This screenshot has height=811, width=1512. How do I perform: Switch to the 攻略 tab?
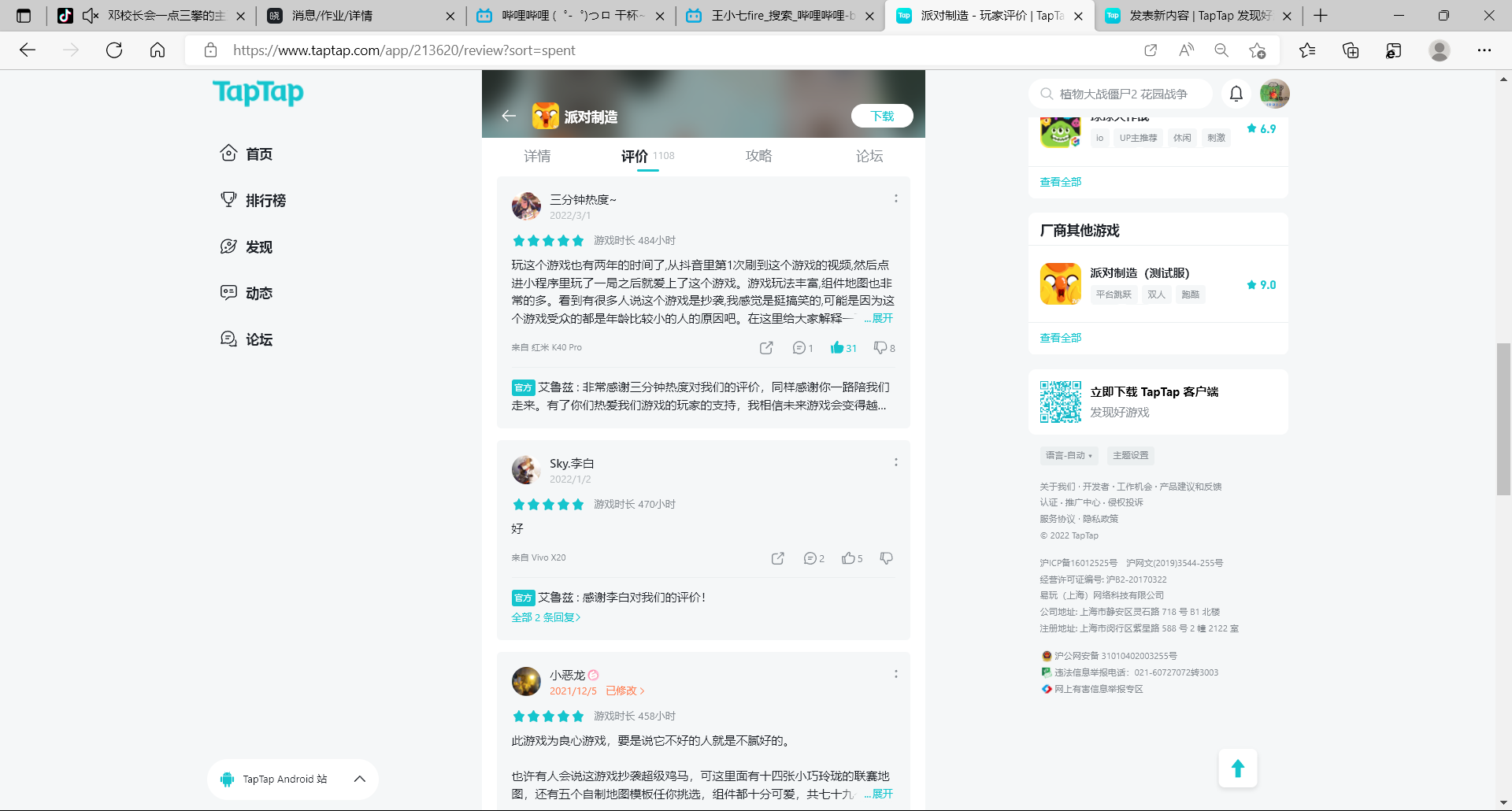pos(758,156)
